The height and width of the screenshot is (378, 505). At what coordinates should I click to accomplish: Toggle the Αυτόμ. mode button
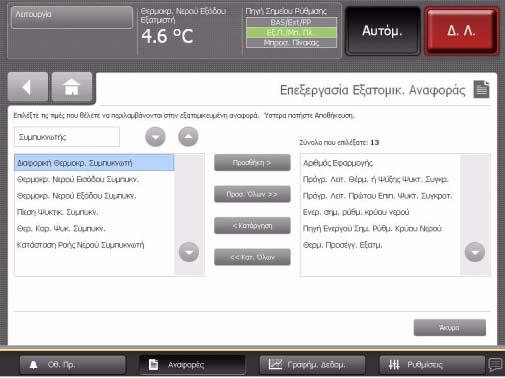[x=382, y=31]
